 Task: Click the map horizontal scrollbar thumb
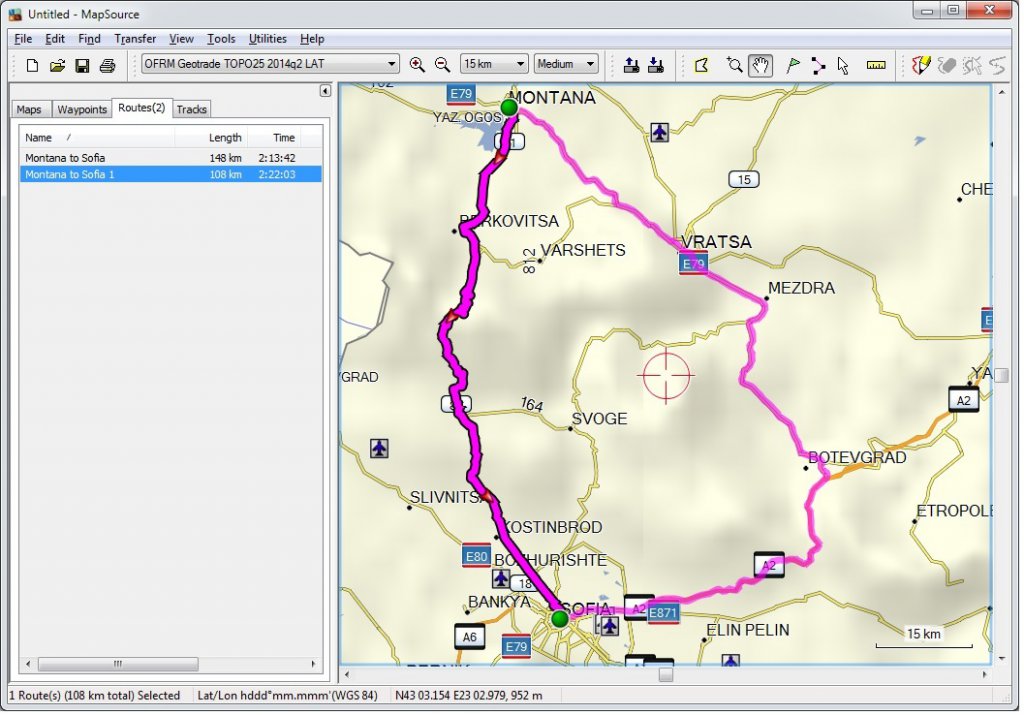point(665,675)
